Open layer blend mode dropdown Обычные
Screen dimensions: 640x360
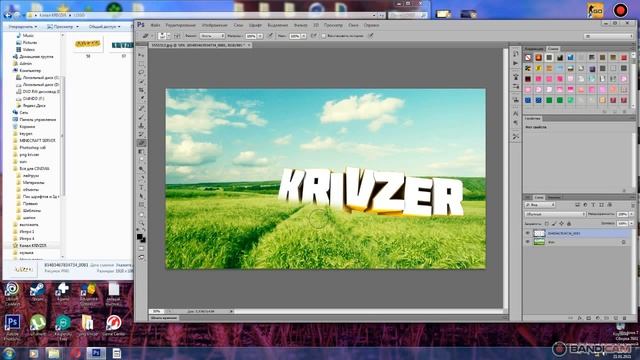point(555,214)
